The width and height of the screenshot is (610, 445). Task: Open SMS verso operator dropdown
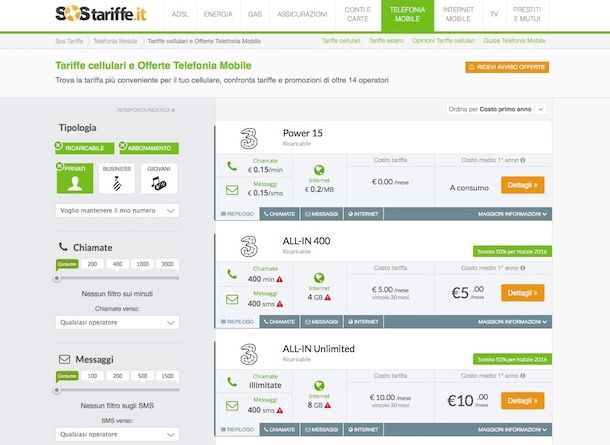pos(117,434)
